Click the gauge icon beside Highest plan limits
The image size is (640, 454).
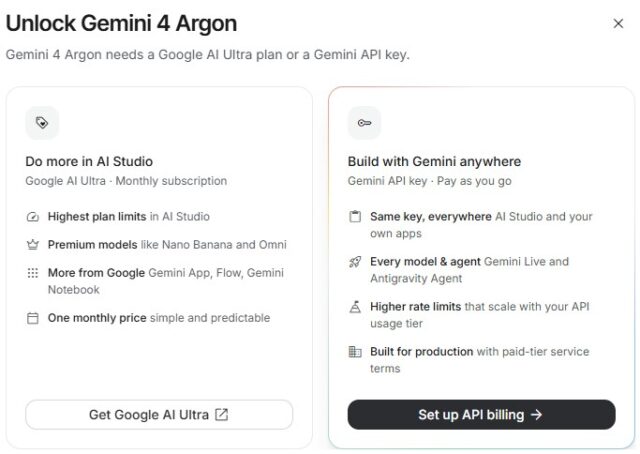33,217
